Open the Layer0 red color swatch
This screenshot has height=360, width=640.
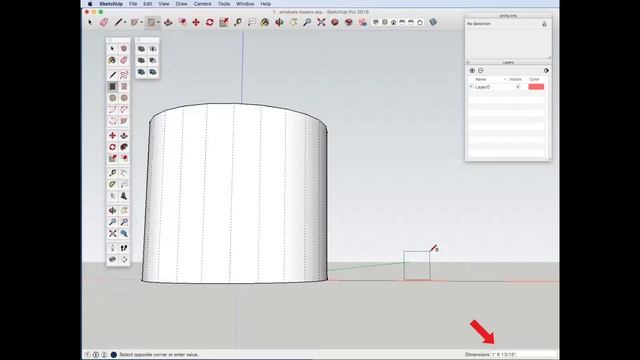[536, 87]
